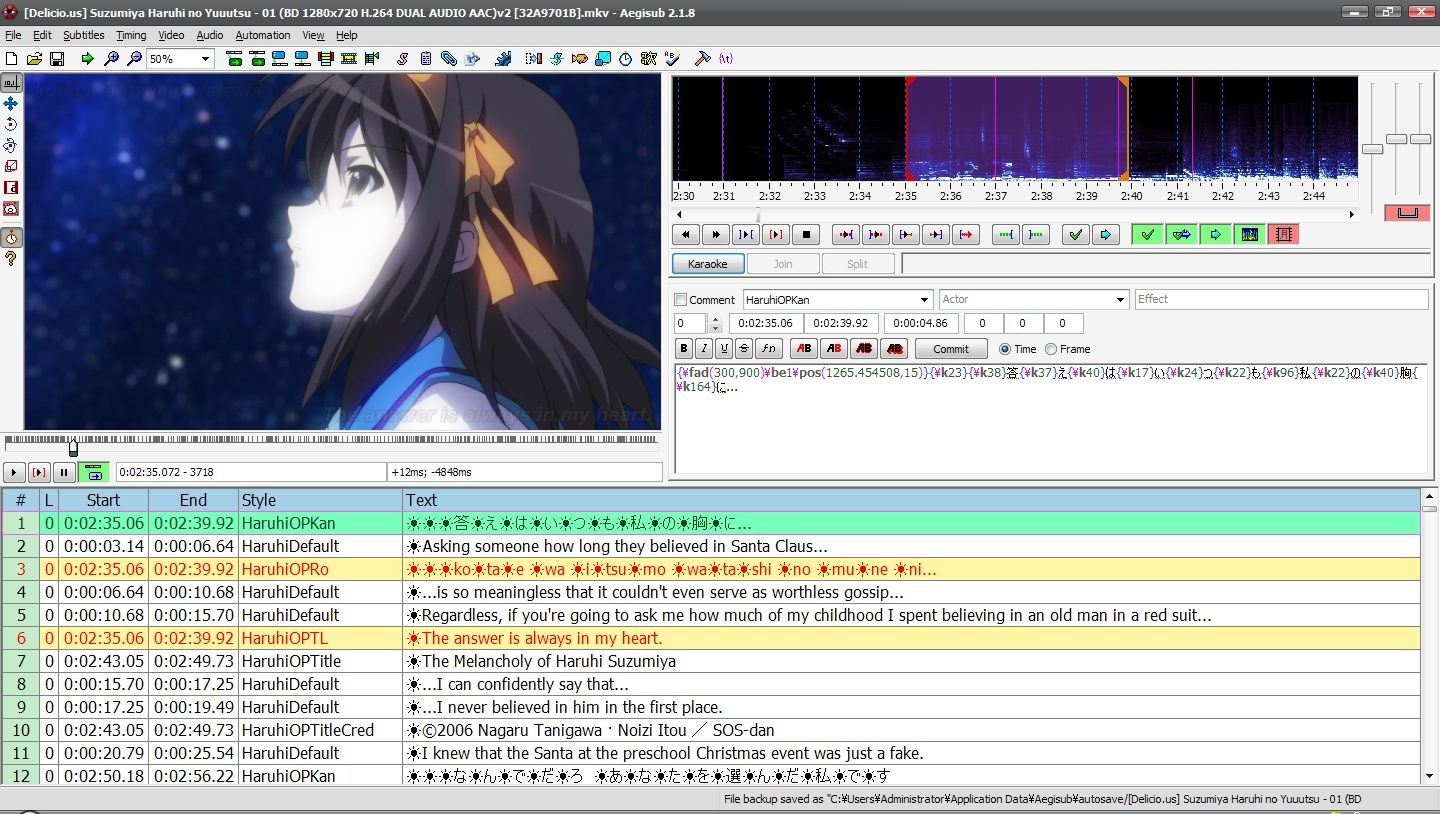1440x814 pixels.
Task: Select row "...I can confidently say that..."
Action: [711, 684]
